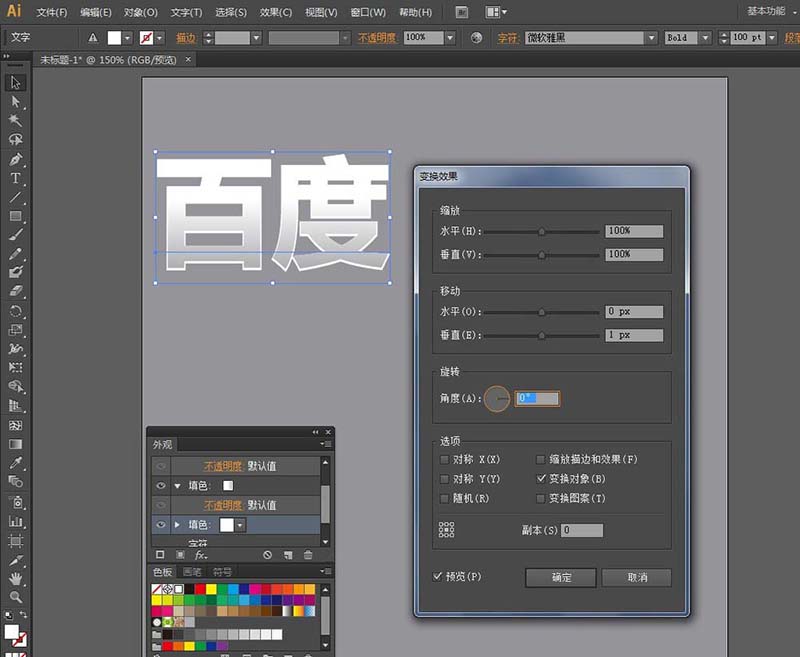Open font size 100 pt dropdown
Image resolution: width=800 pixels, height=657 pixels.
771,38
